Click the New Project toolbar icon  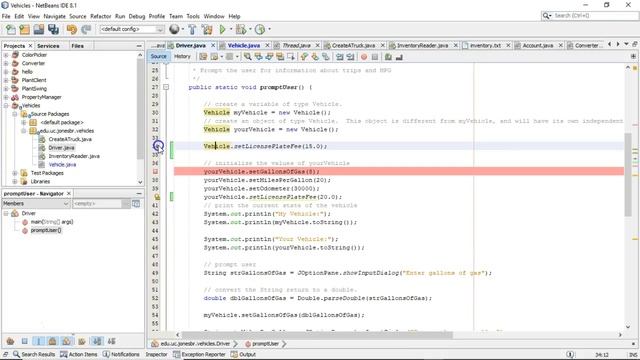24,29
